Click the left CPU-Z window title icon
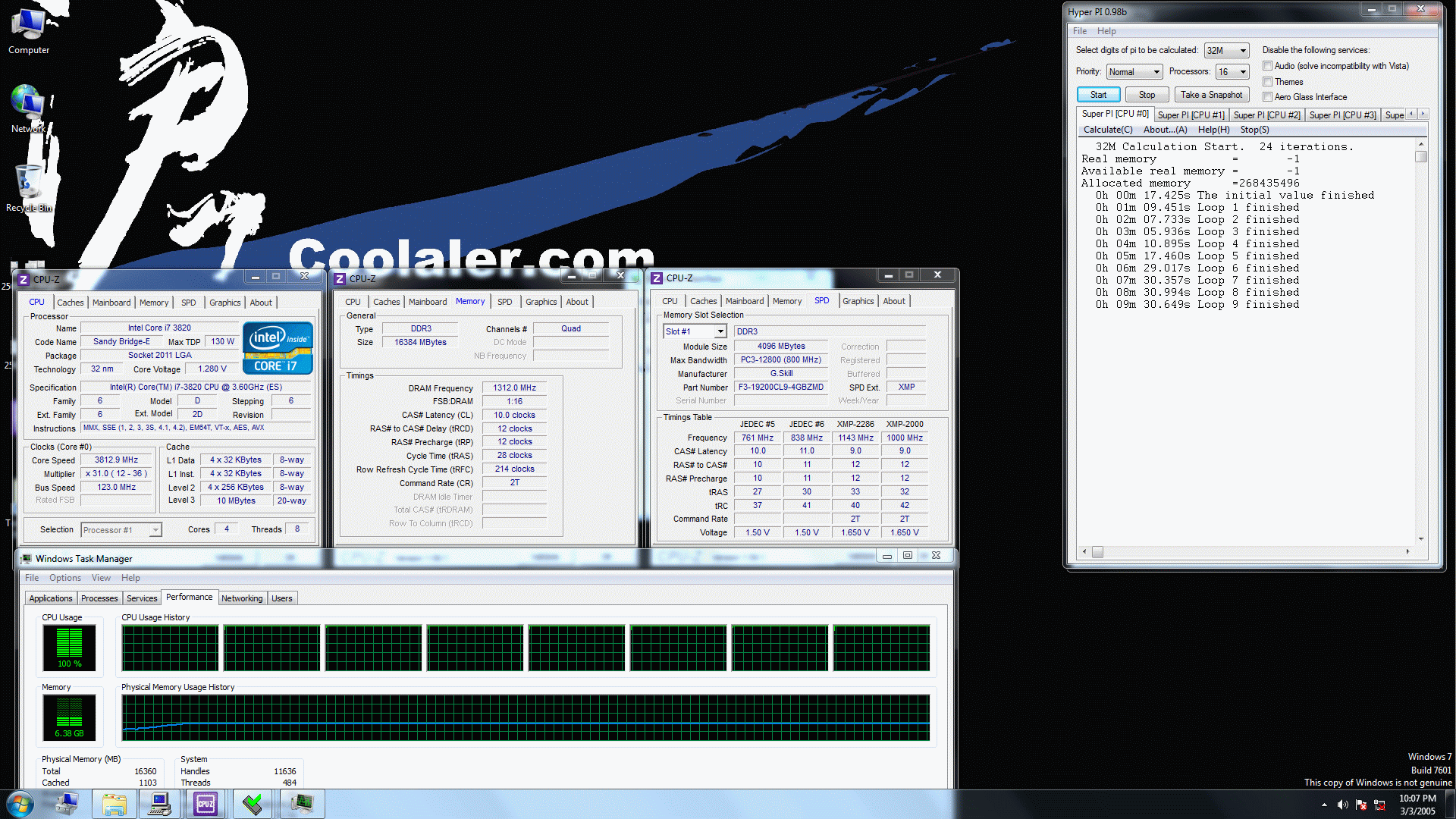 click(24, 279)
